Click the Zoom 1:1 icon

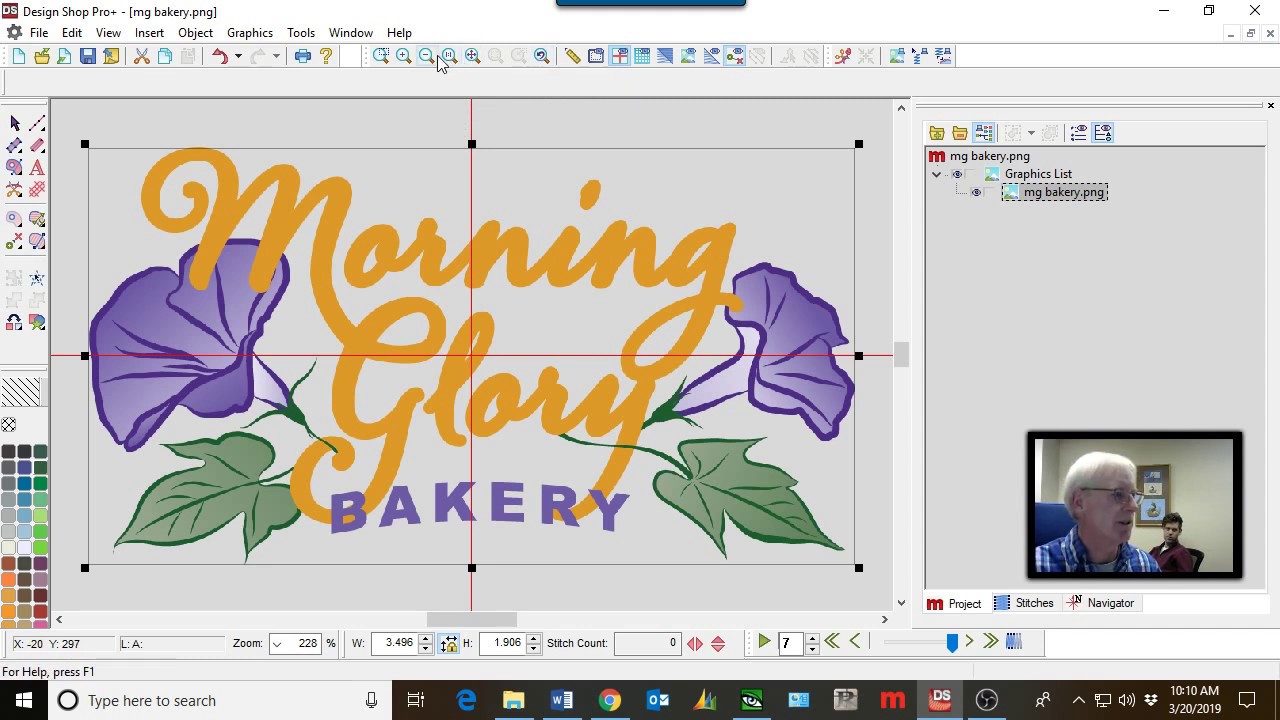click(450, 56)
